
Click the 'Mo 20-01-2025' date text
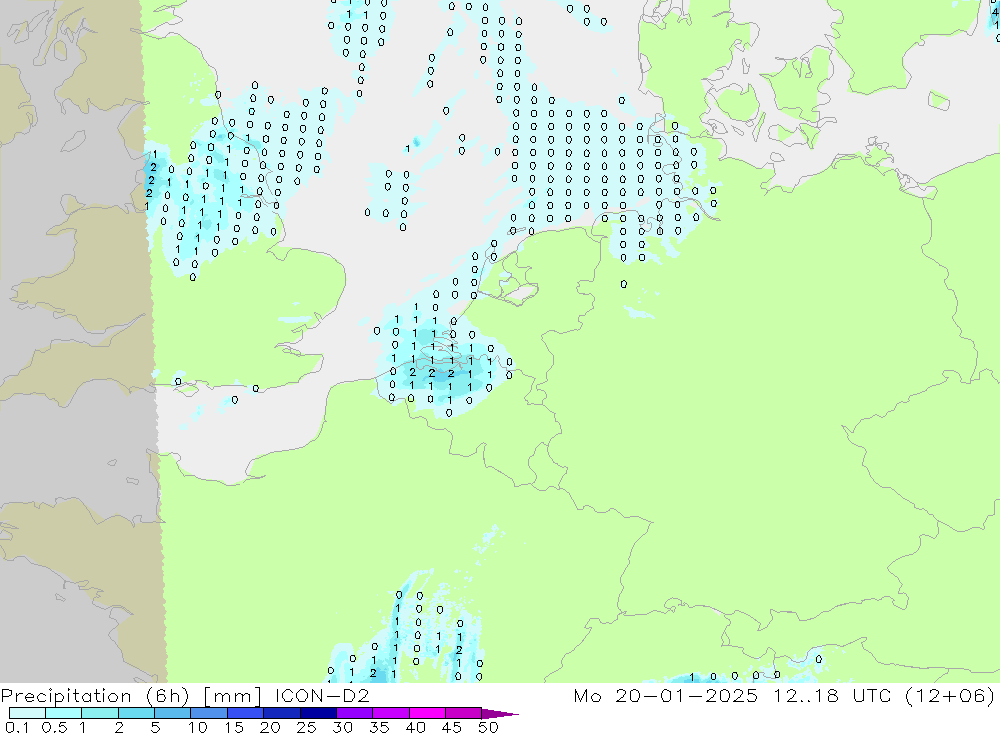666,695
